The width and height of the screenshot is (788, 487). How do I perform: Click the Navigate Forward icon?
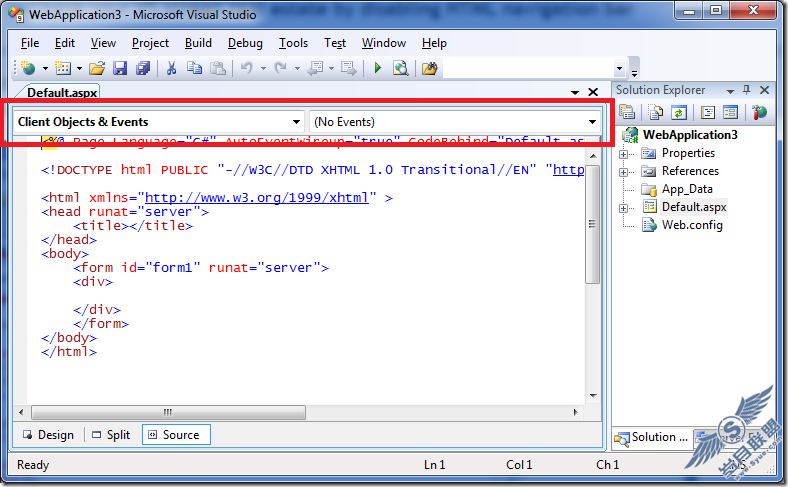click(x=348, y=68)
